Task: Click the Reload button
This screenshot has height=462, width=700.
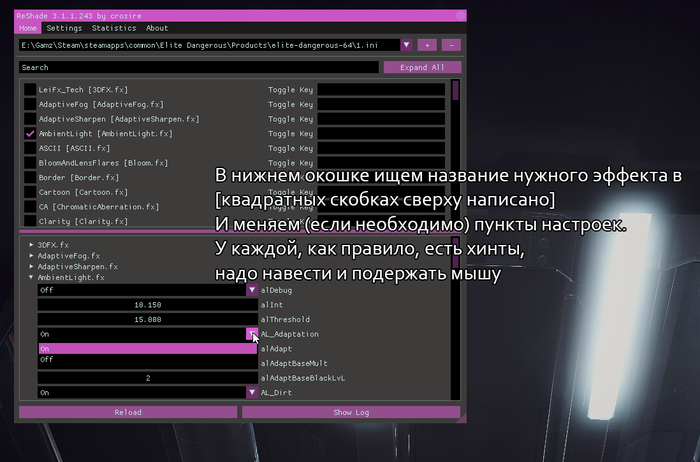Action: tap(127, 412)
